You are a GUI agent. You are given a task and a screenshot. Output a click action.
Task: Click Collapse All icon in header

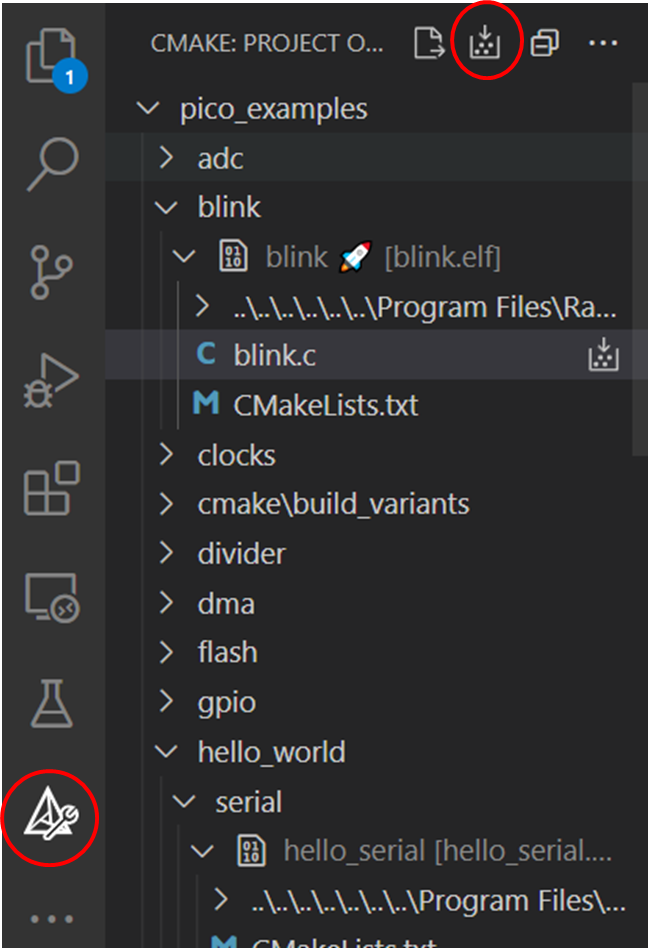(545, 43)
